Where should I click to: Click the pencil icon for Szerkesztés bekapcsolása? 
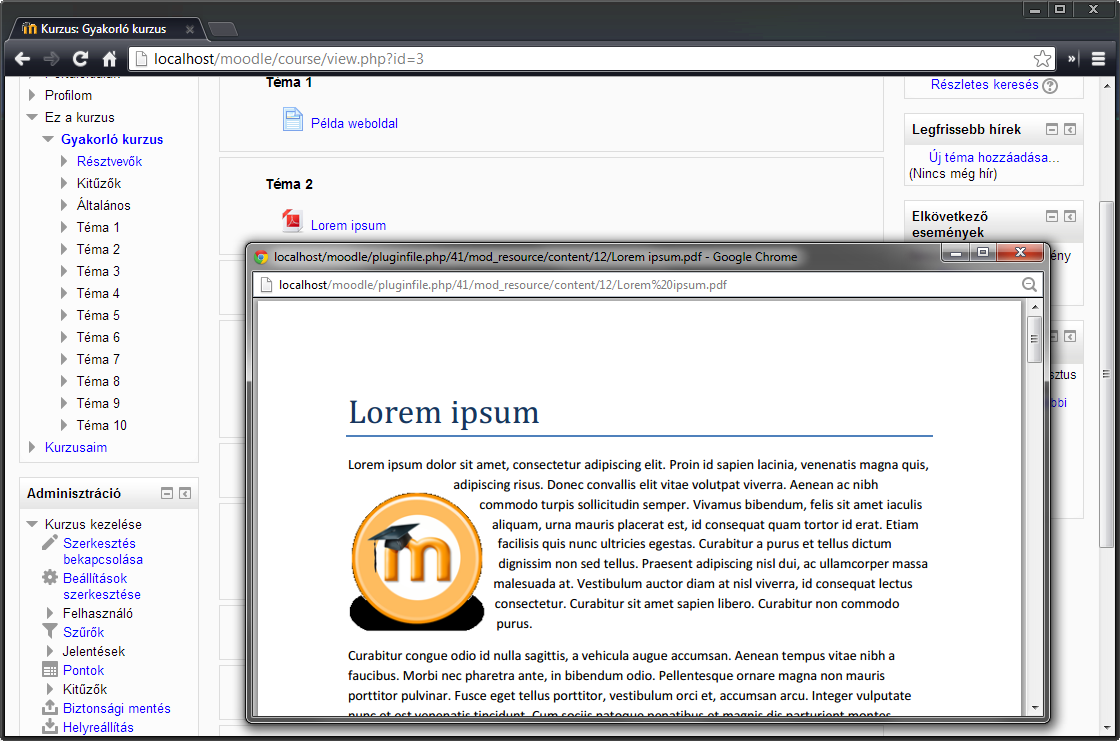pyautogui.click(x=49, y=542)
